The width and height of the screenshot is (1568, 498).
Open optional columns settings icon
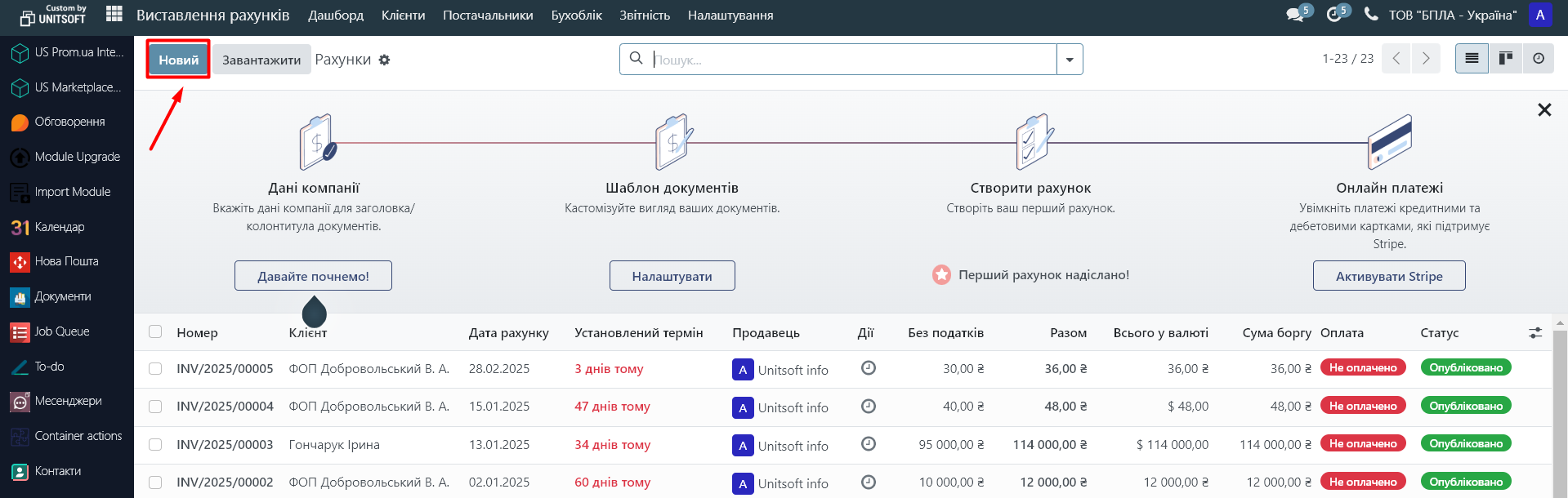[1535, 333]
